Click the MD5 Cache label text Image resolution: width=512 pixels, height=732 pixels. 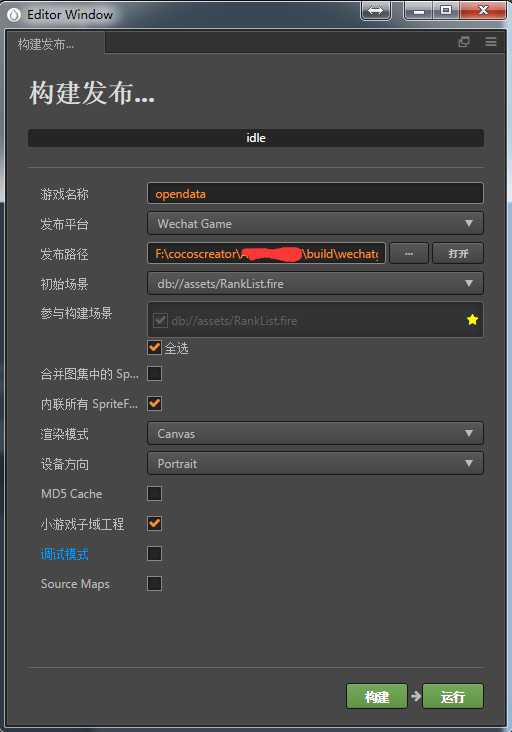pyautogui.click(x=71, y=494)
